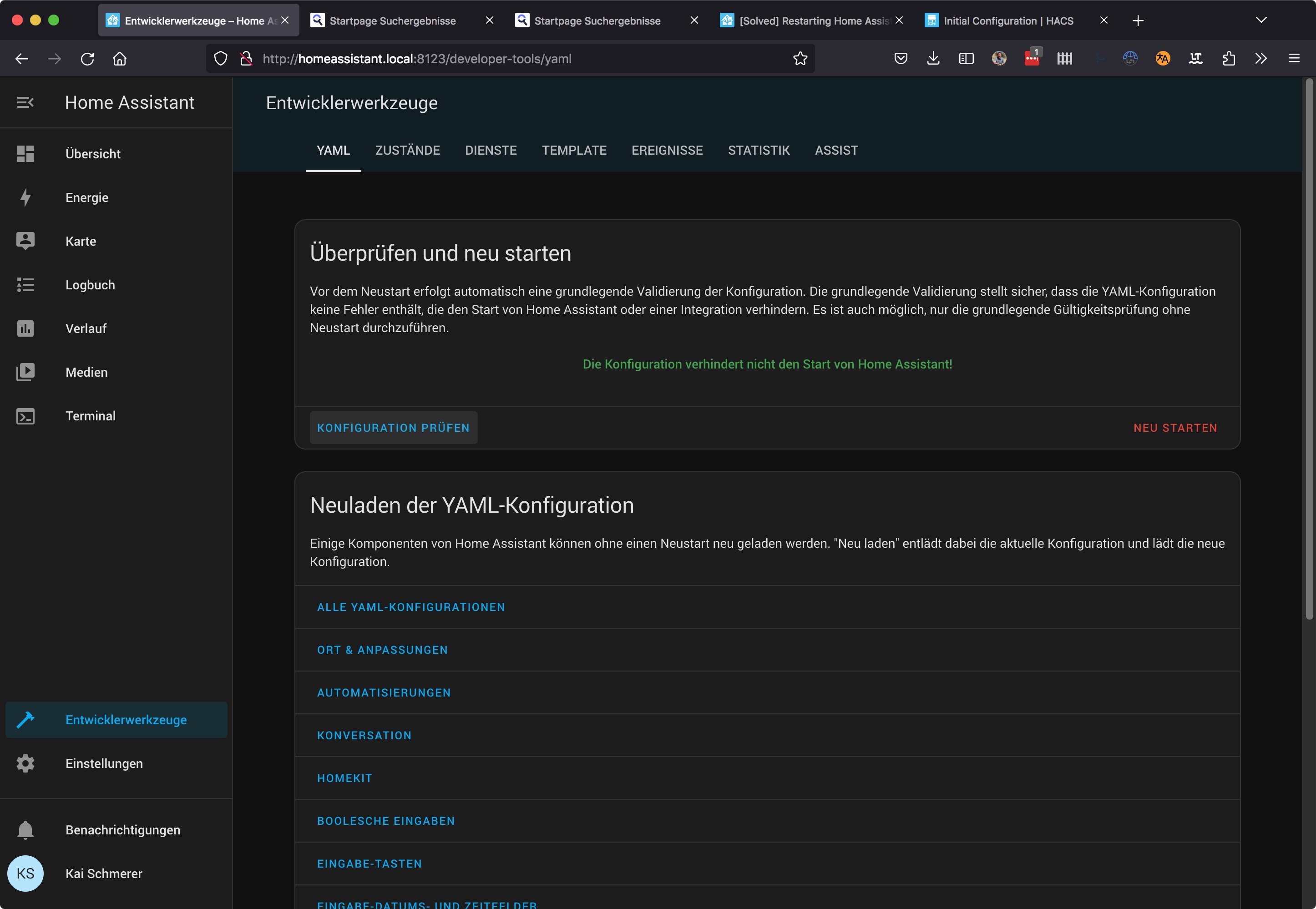Open the Terminal sidebar icon
Viewport: 1316px width, 909px height.
pyautogui.click(x=25, y=416)
